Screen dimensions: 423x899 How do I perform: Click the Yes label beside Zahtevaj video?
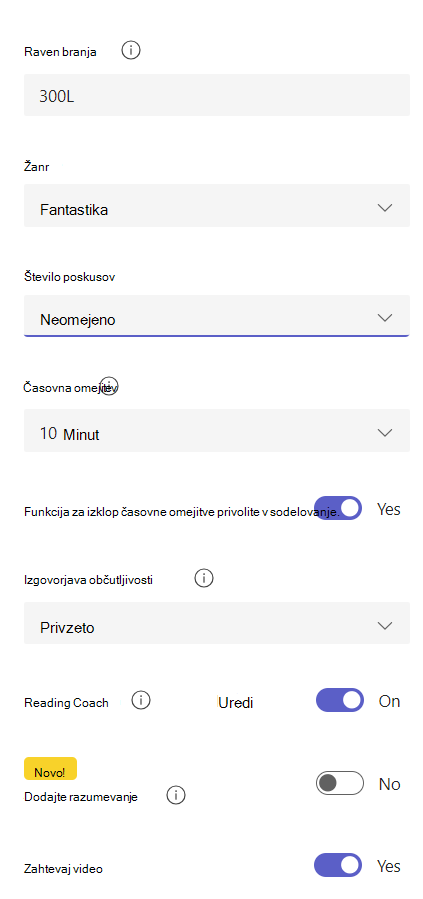point(388,866)
